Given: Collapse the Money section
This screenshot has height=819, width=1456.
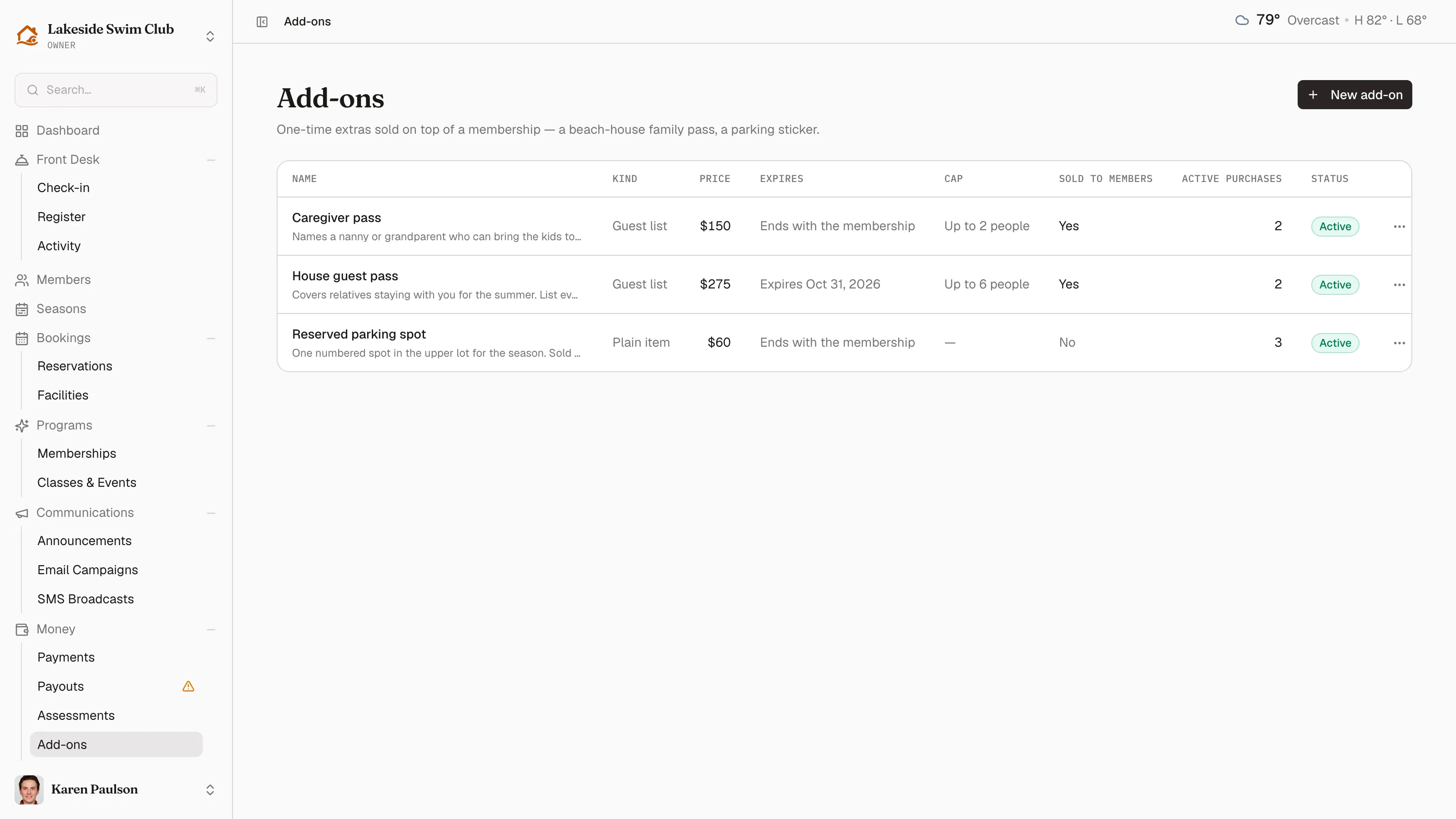Looking at the screenshot, I should click(x=211, y=629).
